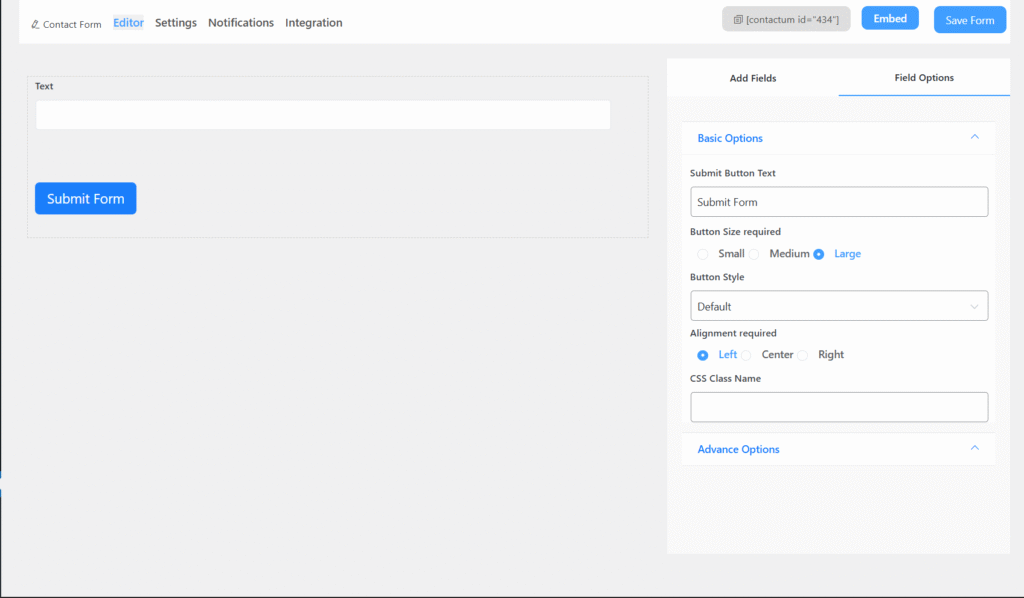The height and width of the screenshot is (598, 1024).
Task: Open the Notifications menu item
Action: 240,23
